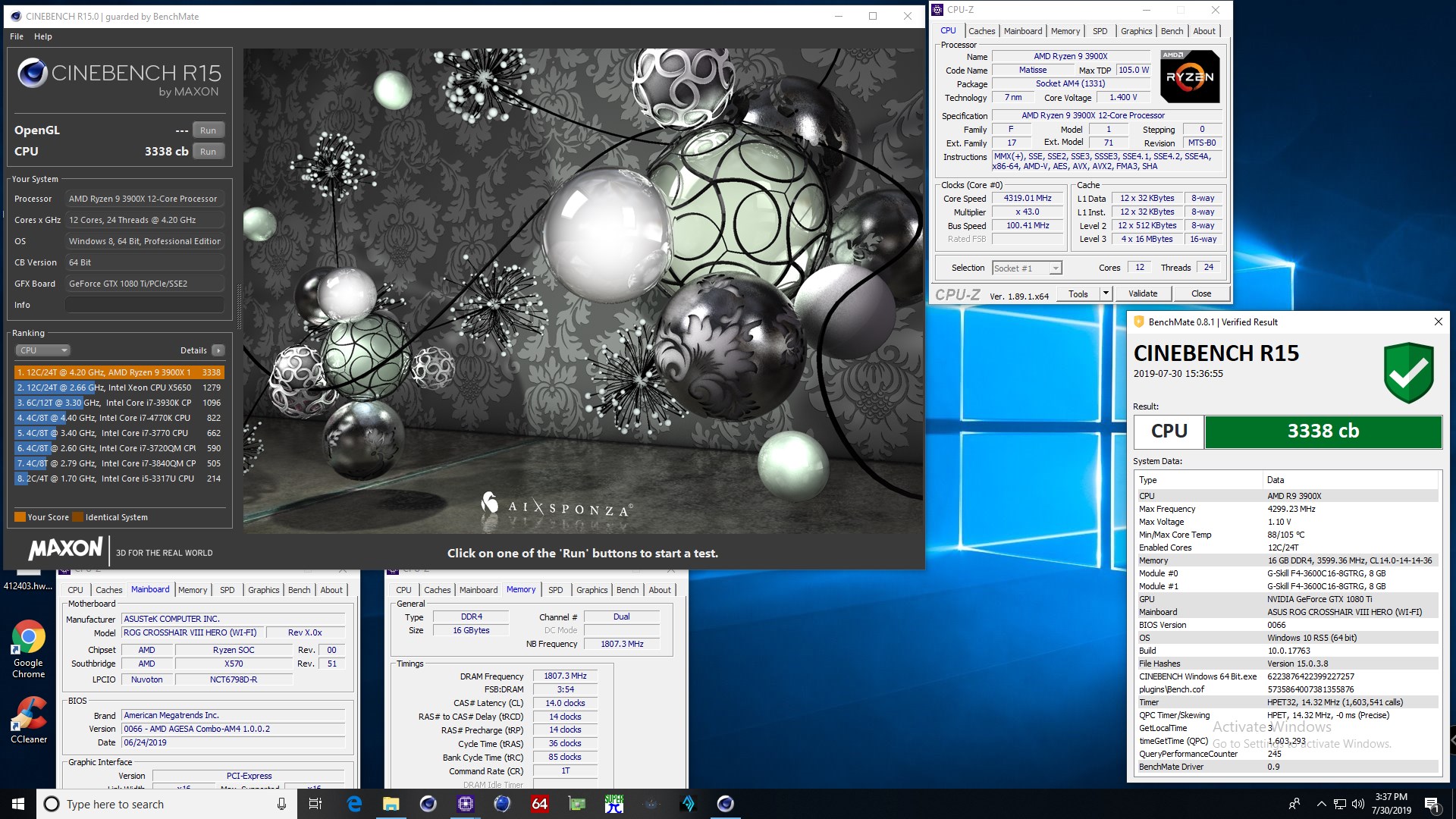Switch to Bench tab in top CPU-Z window
This screenshot has height=819, width=1456.
(1172, 31)
